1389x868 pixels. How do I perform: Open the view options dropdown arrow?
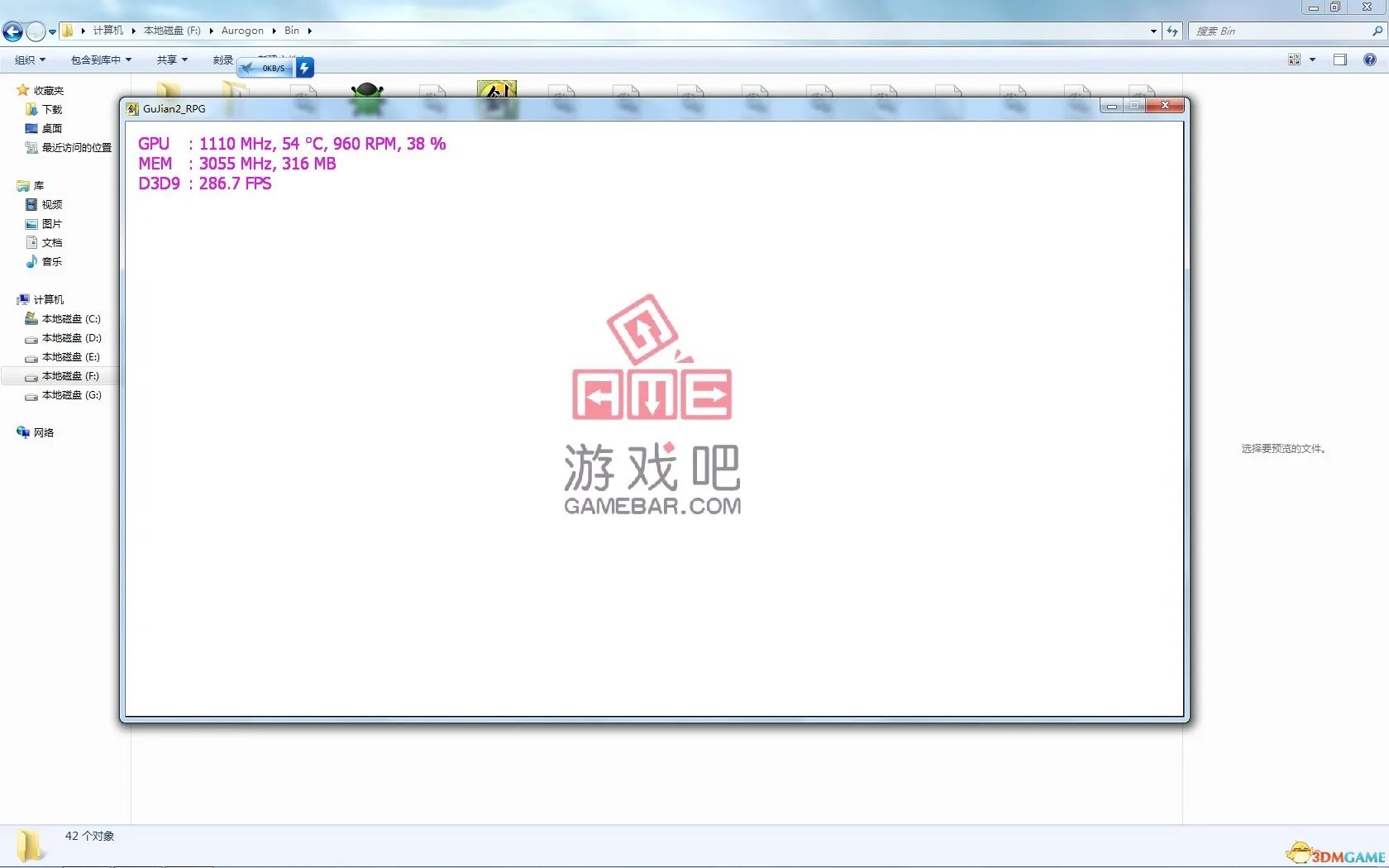click(x=1312, y=60)
